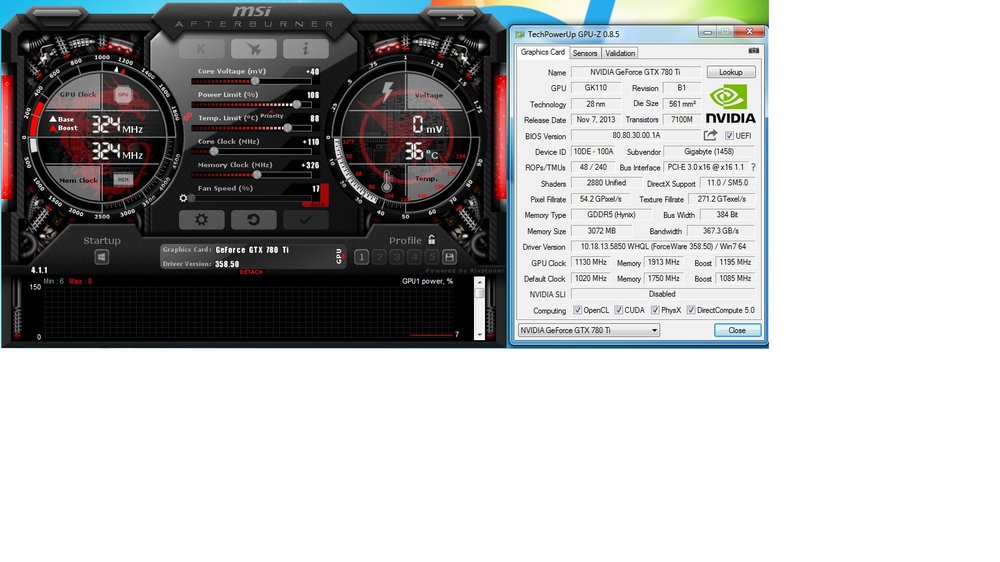
Task: Click GPU selector next to graphics card name
Action: pos(339,256)
